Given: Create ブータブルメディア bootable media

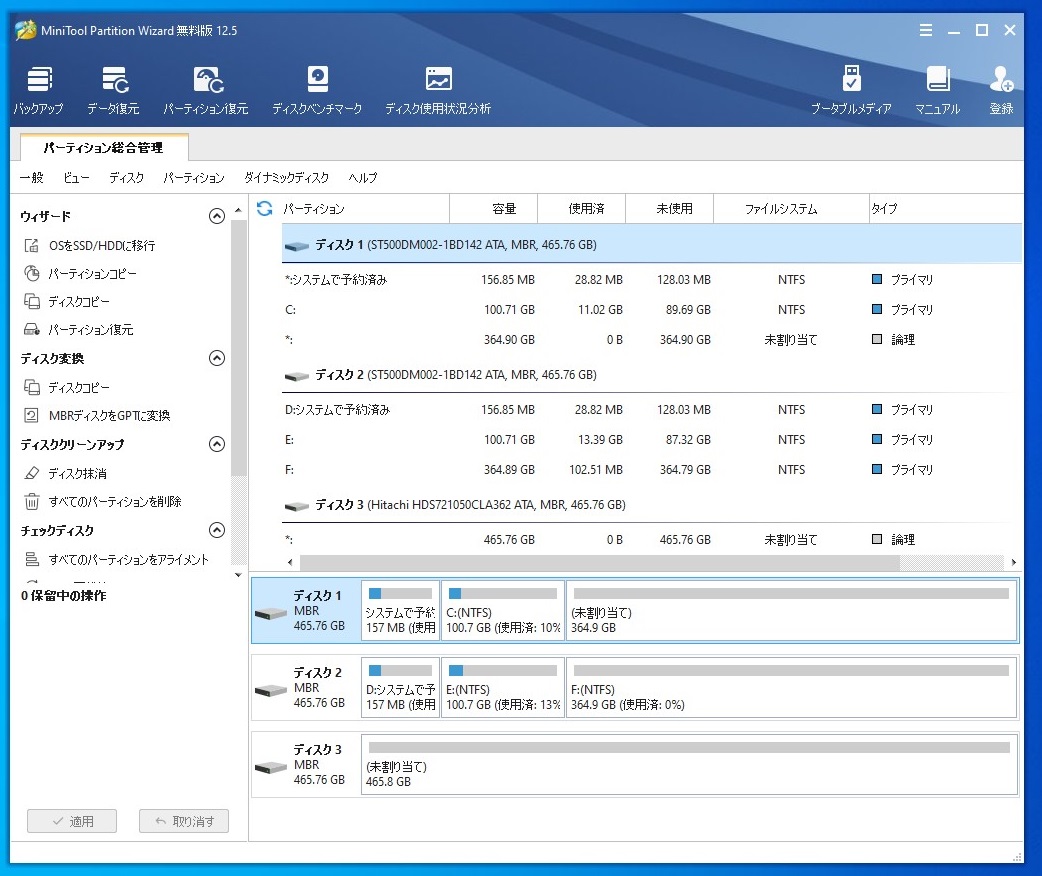Looking at the screenshot, I should (851, 90).
